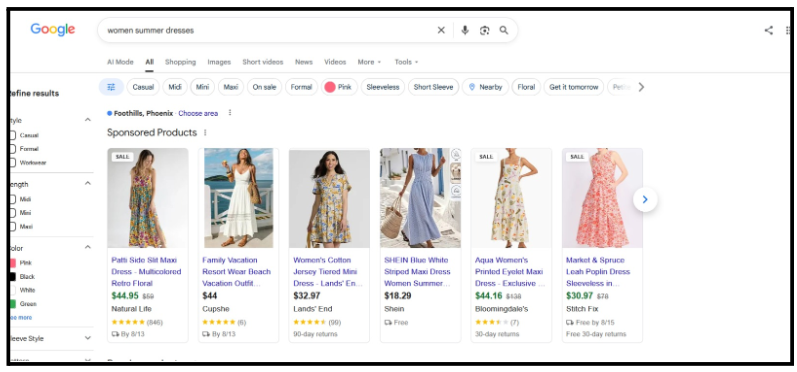Select the Nearby location chip

485,87
